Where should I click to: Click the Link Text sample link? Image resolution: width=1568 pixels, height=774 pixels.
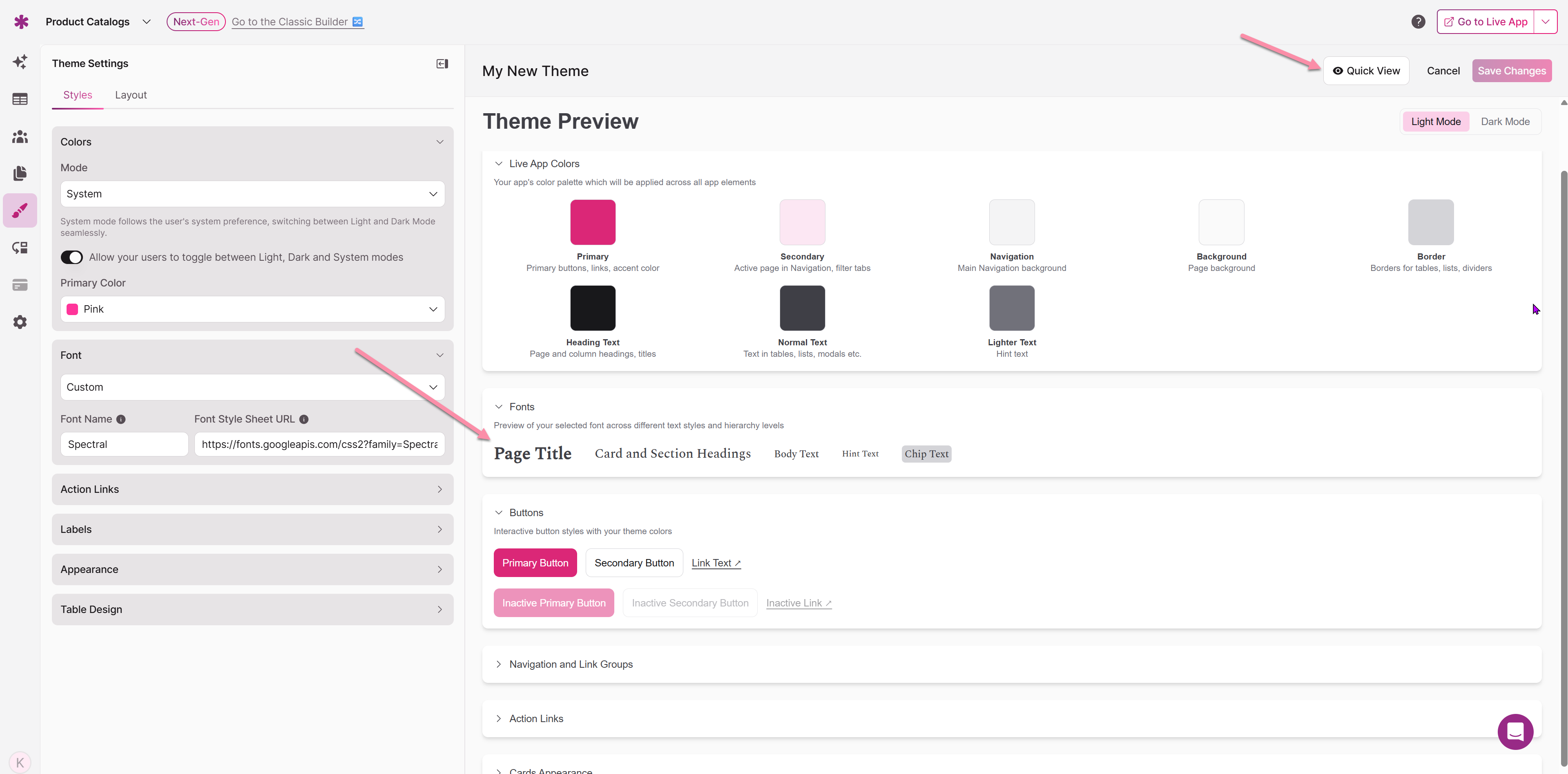(716, 563)
